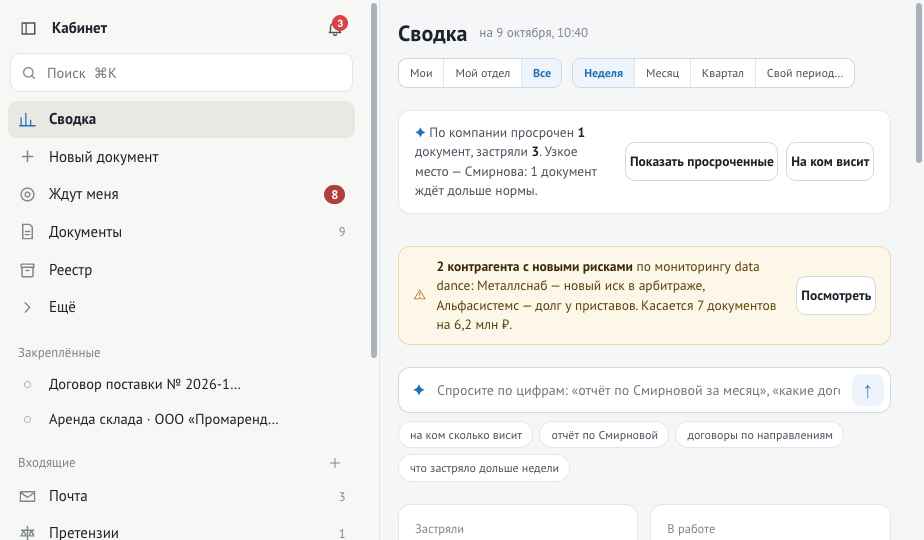Image resolution: width=924 pixels, height=540 pixels.
Task: Open Свой период custom range picker
Action: [804, 73]
